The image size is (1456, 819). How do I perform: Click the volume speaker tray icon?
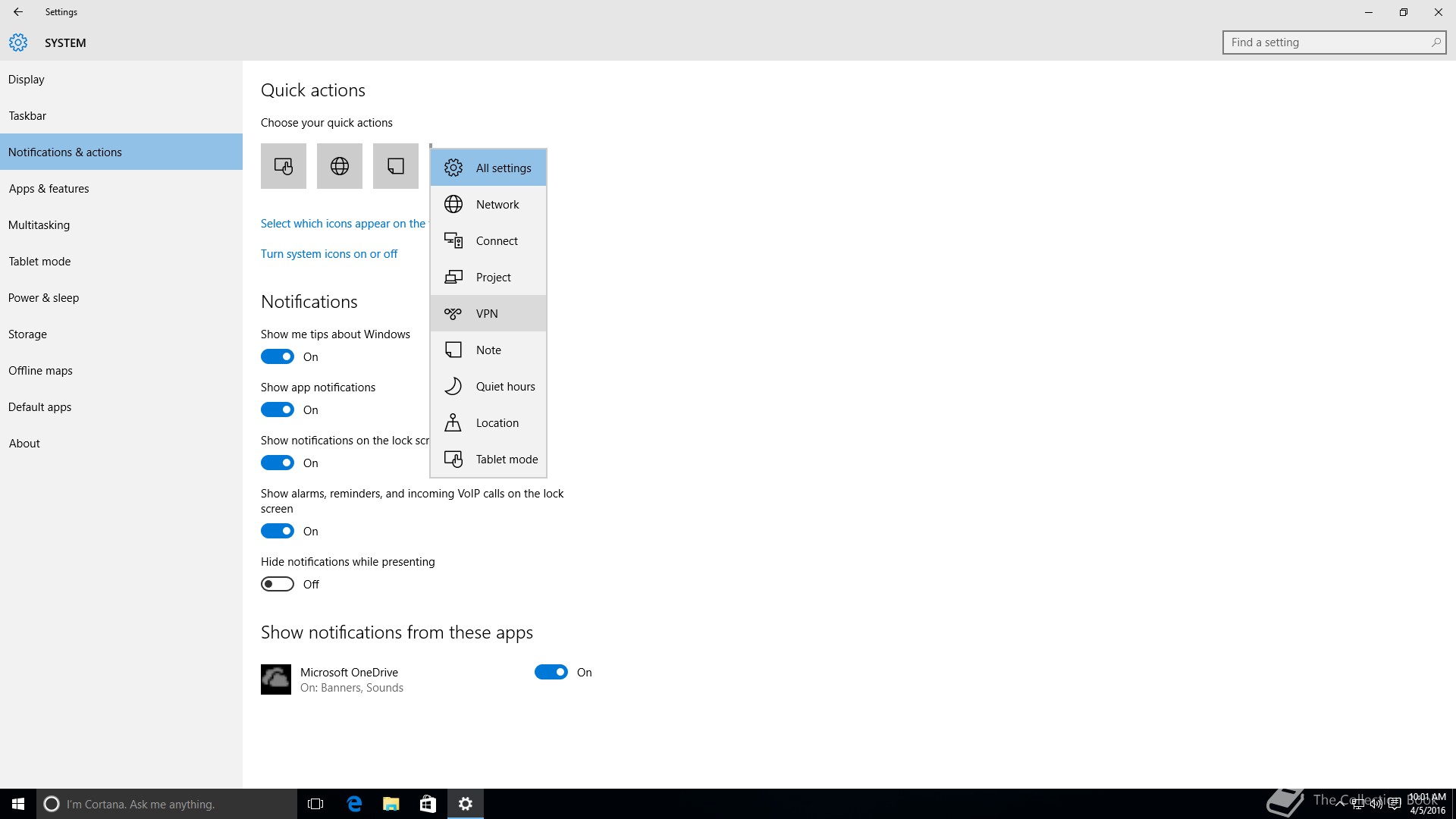click(x=1376, y=804)
